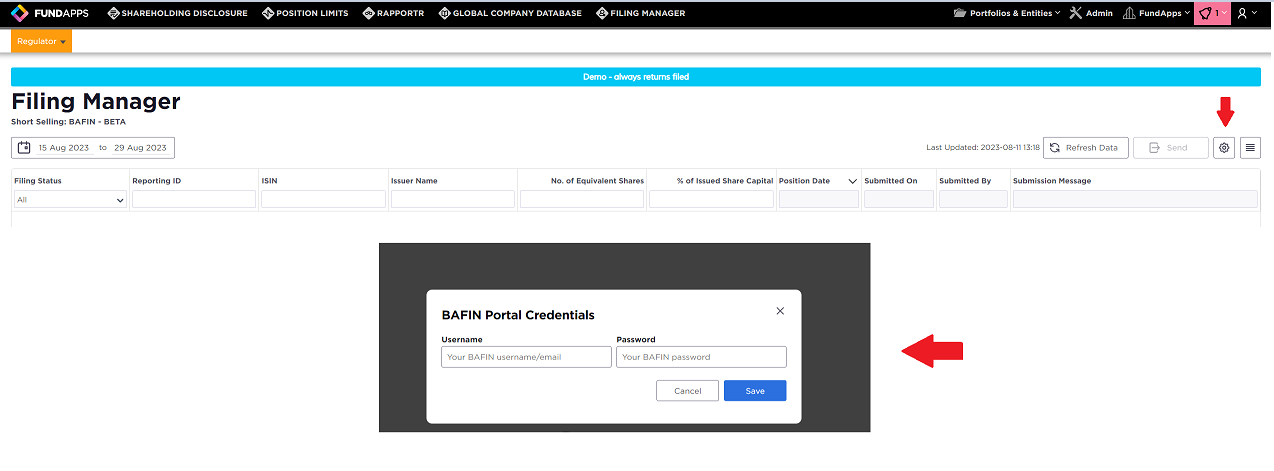The height and width of the screenshot is (471, 1274).
Task: Click the Rapportr icon
Action: click(369, 13)
